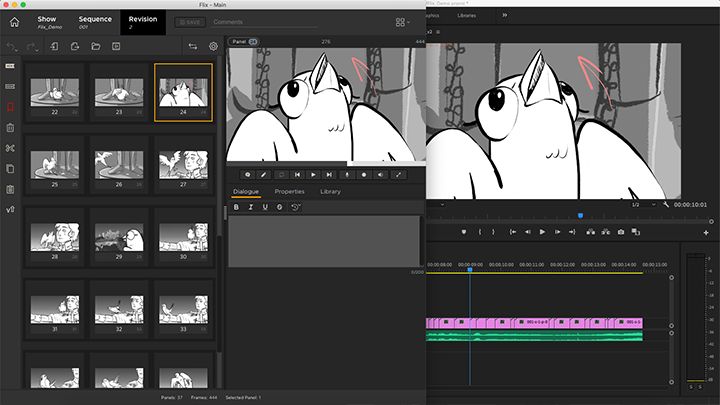Screen dimensions: 720x405
Task: Click the Sequence 001 breadcrumb
Action: (x=95, y=22)
